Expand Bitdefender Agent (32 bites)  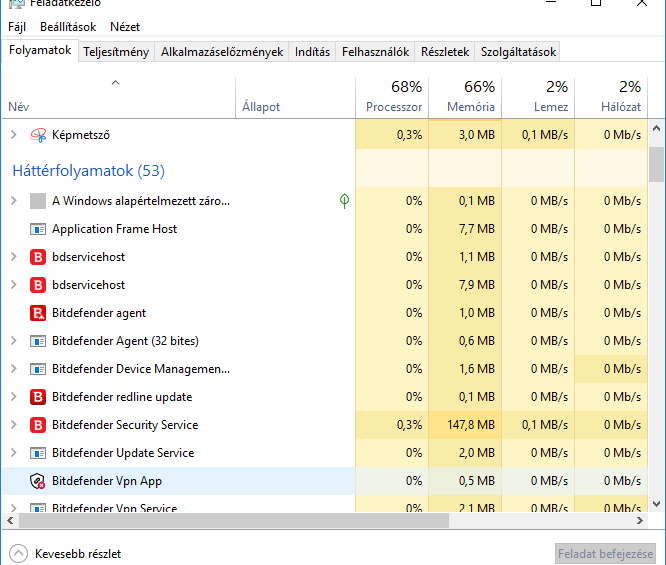(14, 341)
